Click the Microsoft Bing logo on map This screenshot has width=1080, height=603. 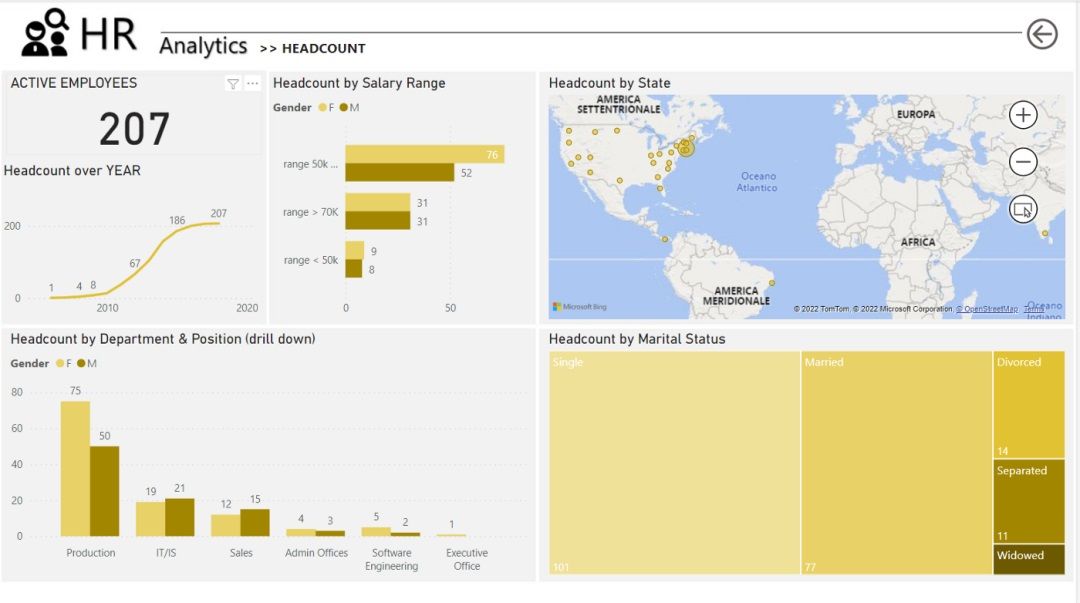(579, 307)
